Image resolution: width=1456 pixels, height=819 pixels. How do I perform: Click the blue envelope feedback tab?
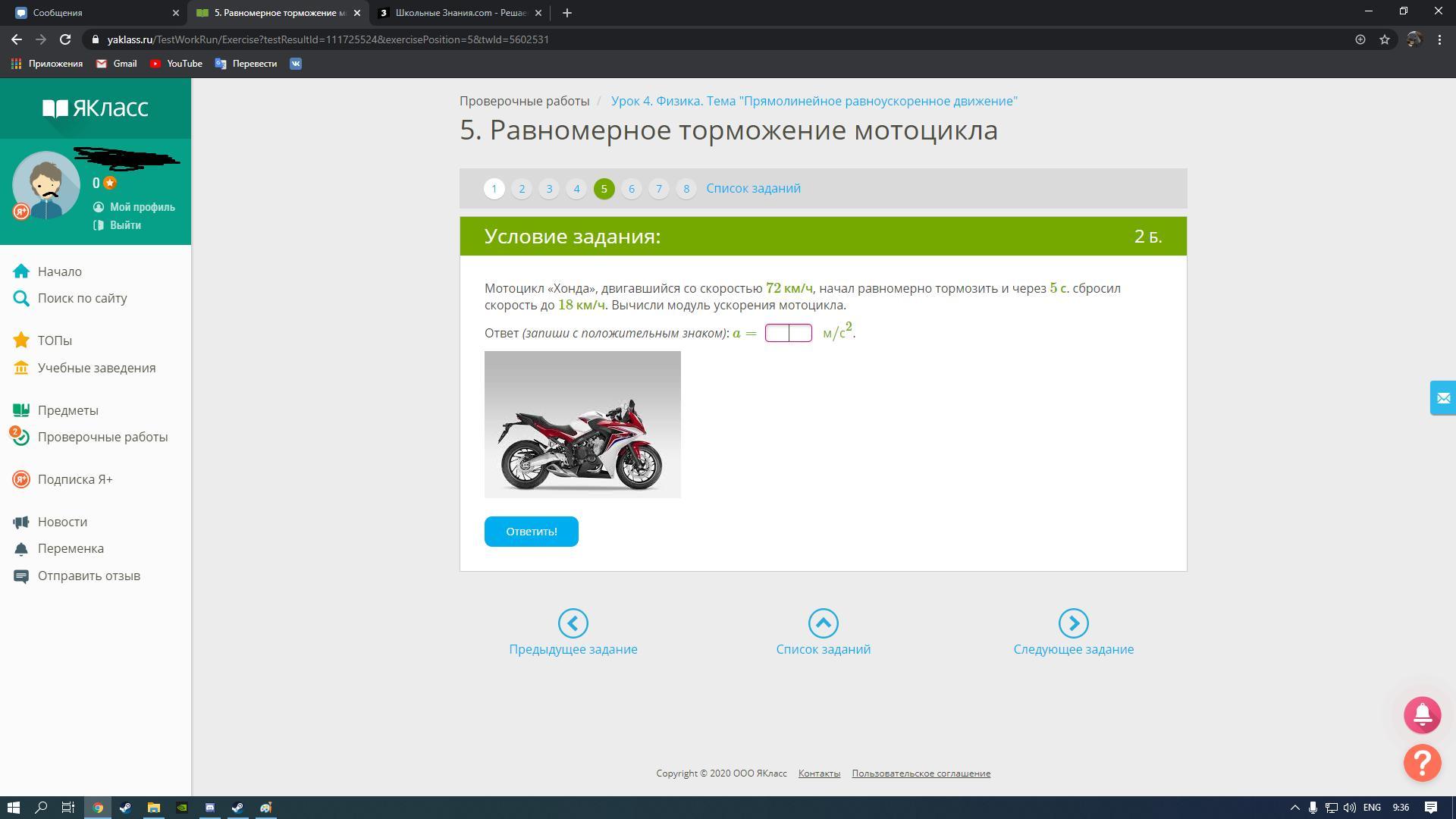click(1442, 398)
